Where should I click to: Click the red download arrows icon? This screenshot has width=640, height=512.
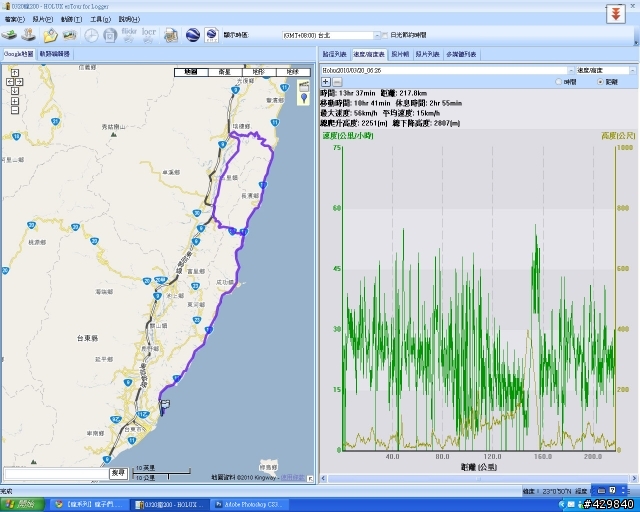pyautogui.click(x=618, y=14)
